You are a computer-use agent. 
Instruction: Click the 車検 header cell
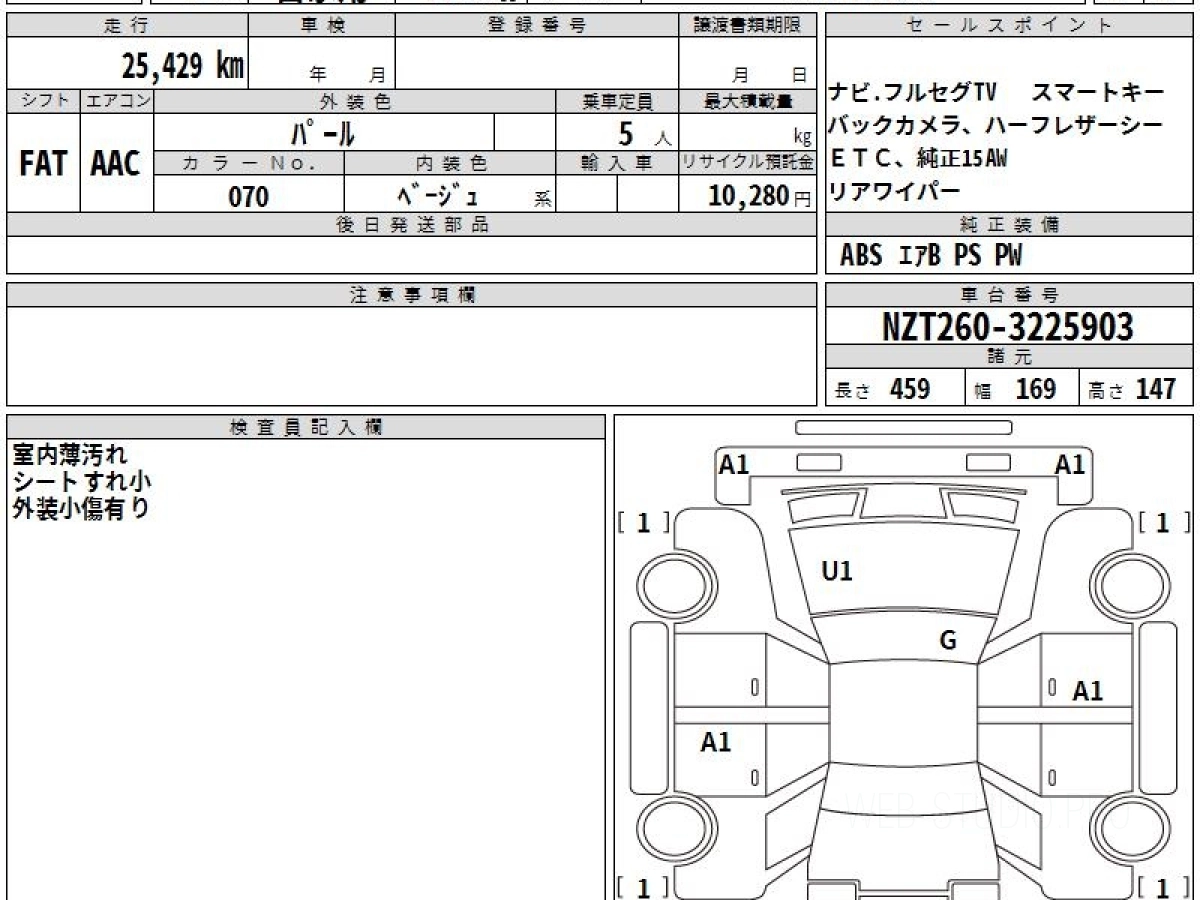click(x=322, y=26)
